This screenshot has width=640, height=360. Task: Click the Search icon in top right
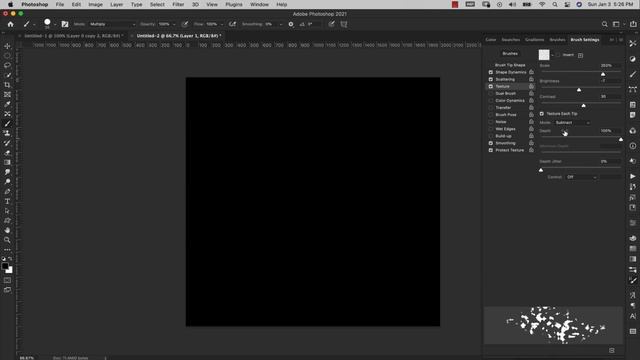click(604, 24)
